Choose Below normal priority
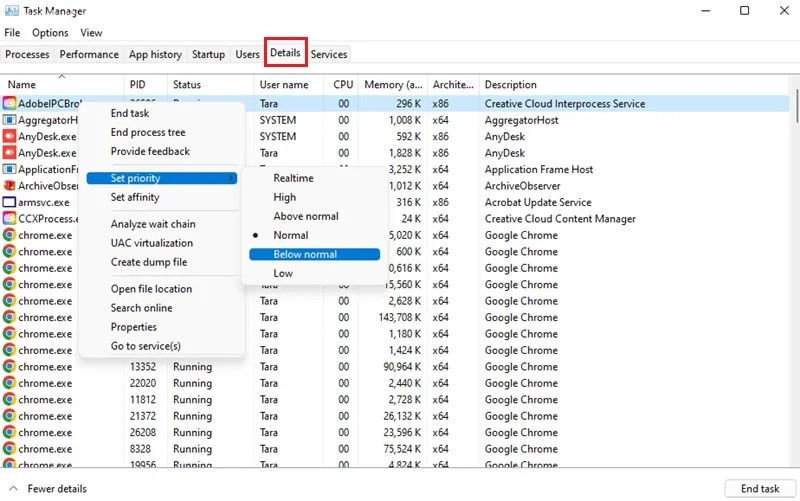The width and height of the screenshot is (800, 501). 305,254
